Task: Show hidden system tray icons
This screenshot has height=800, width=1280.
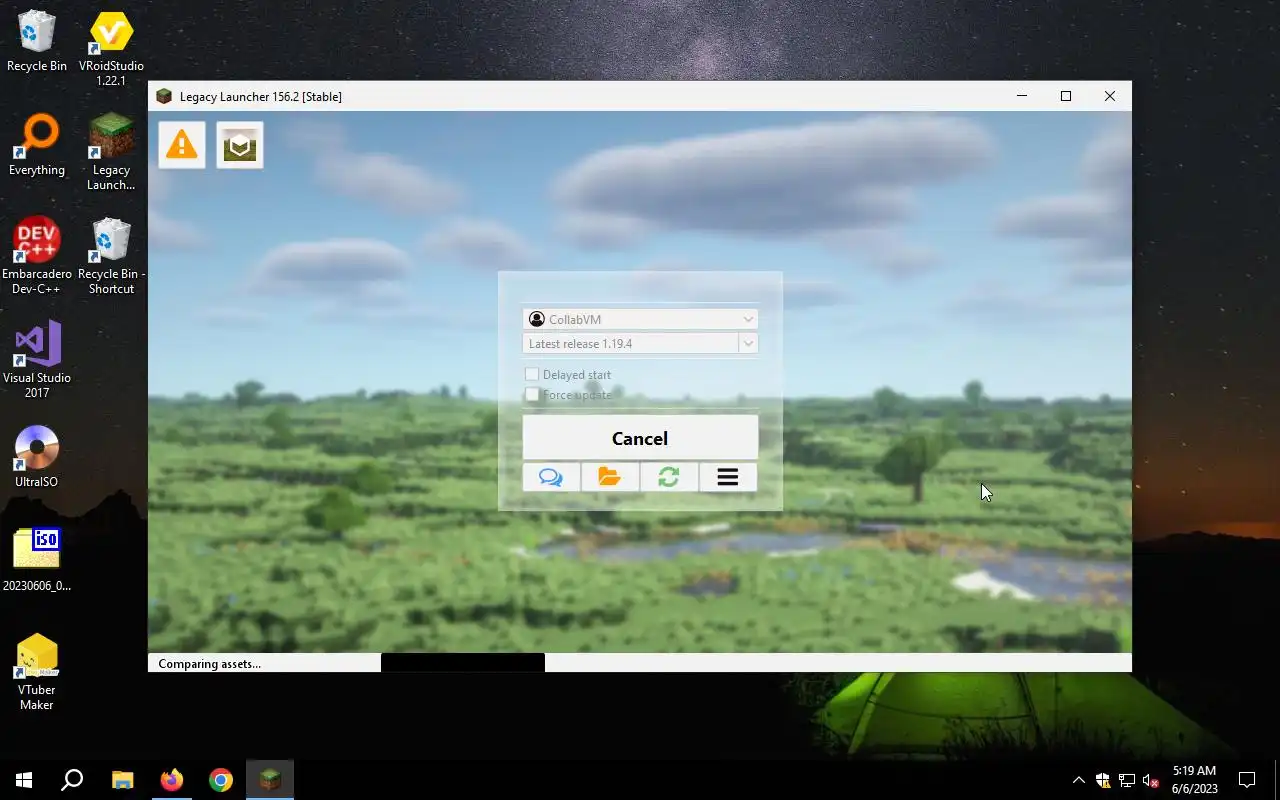Action: coord(1078,780)
